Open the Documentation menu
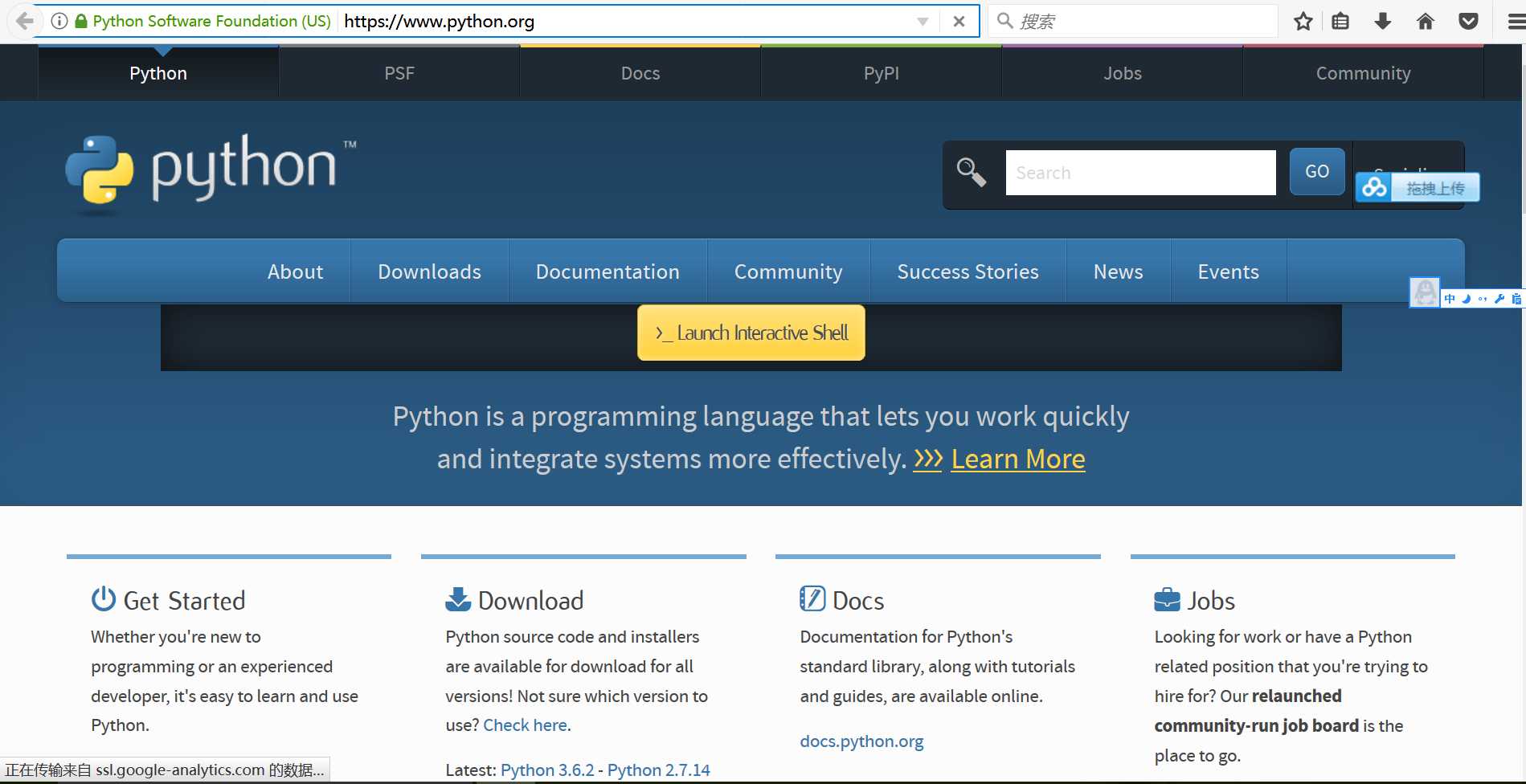The image size is (1526, 784). click(x=608, y=272)
